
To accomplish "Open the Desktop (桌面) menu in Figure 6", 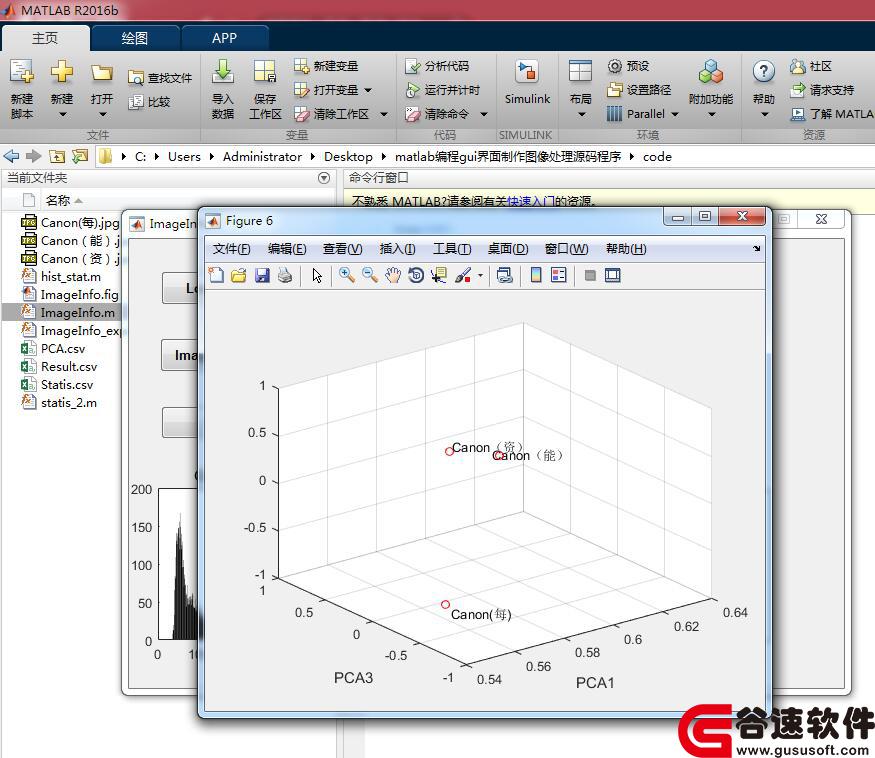I will coord(508,249).
